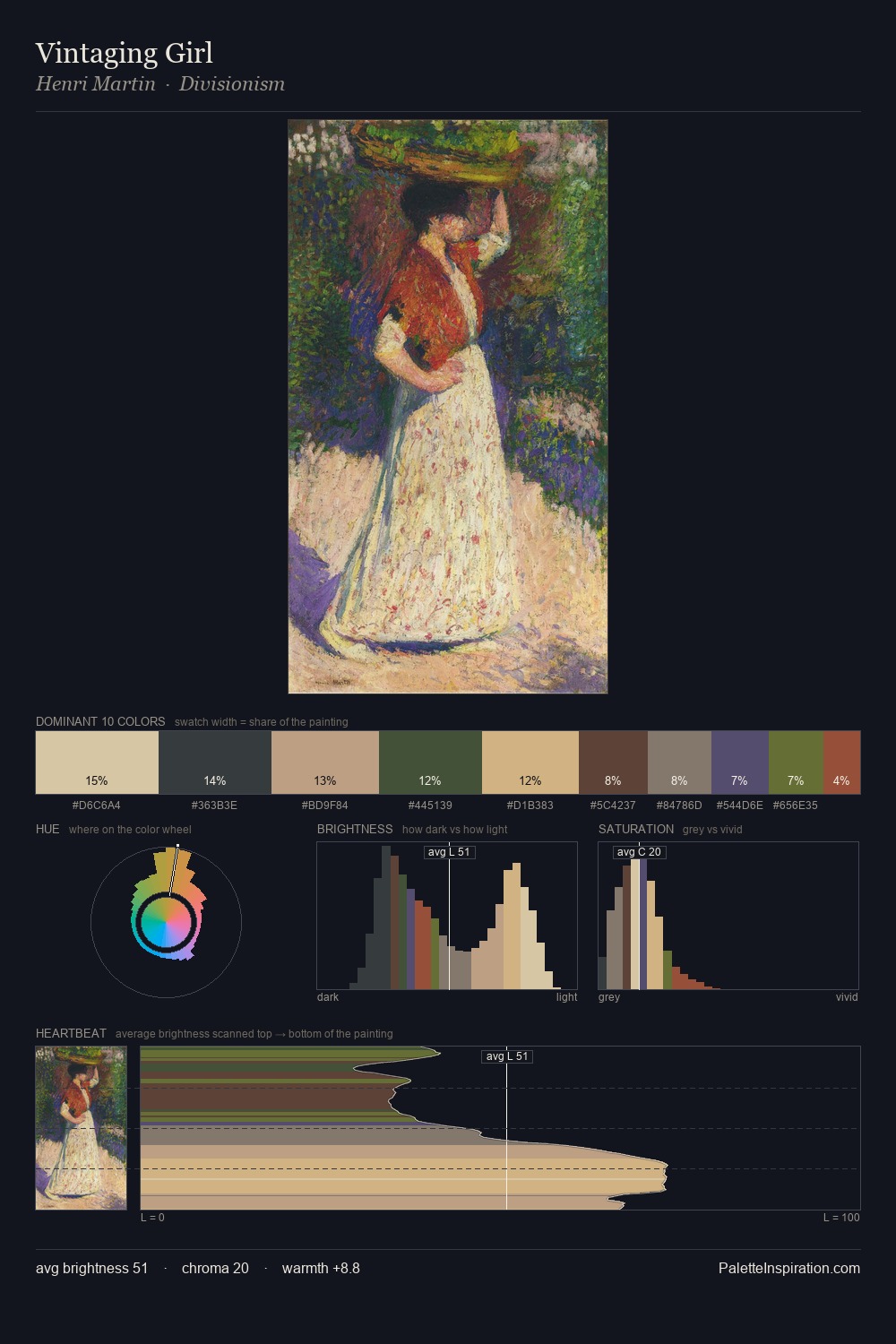Click 'where on the color wheel' caption
This screenshot has width=896, height=1344.
coord(130,830)
